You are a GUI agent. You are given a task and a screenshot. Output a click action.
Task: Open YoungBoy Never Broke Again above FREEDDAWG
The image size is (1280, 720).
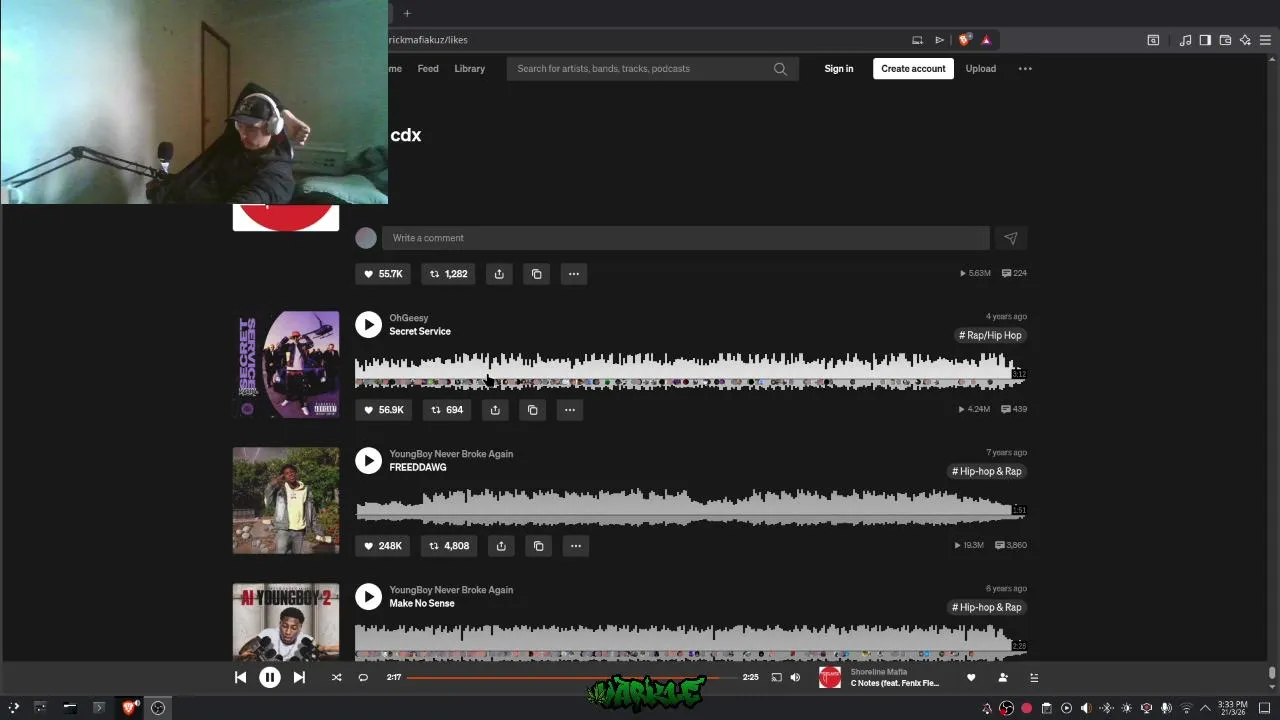(x=451, y=454)
